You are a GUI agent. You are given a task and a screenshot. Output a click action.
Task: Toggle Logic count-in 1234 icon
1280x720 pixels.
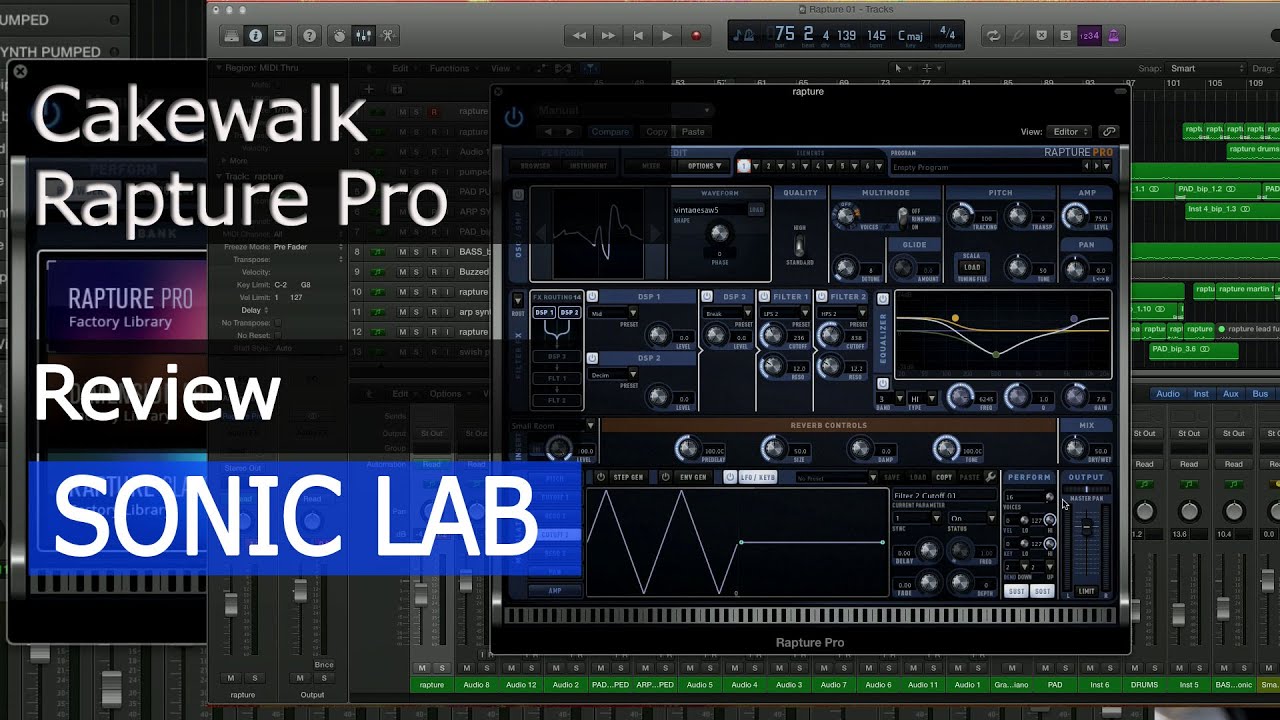coord(1089,36)
